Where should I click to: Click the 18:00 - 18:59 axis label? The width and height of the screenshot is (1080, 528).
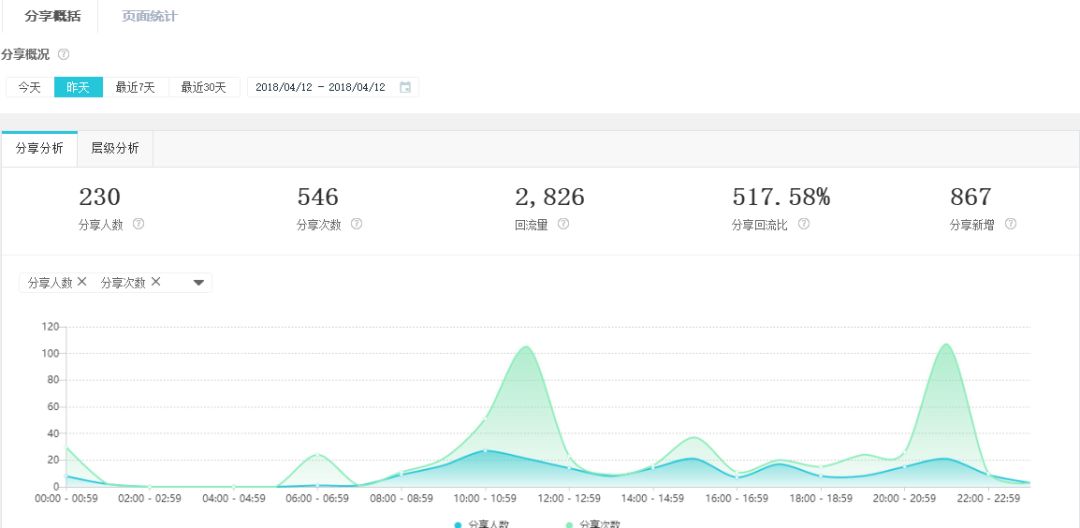click(820, 498)
